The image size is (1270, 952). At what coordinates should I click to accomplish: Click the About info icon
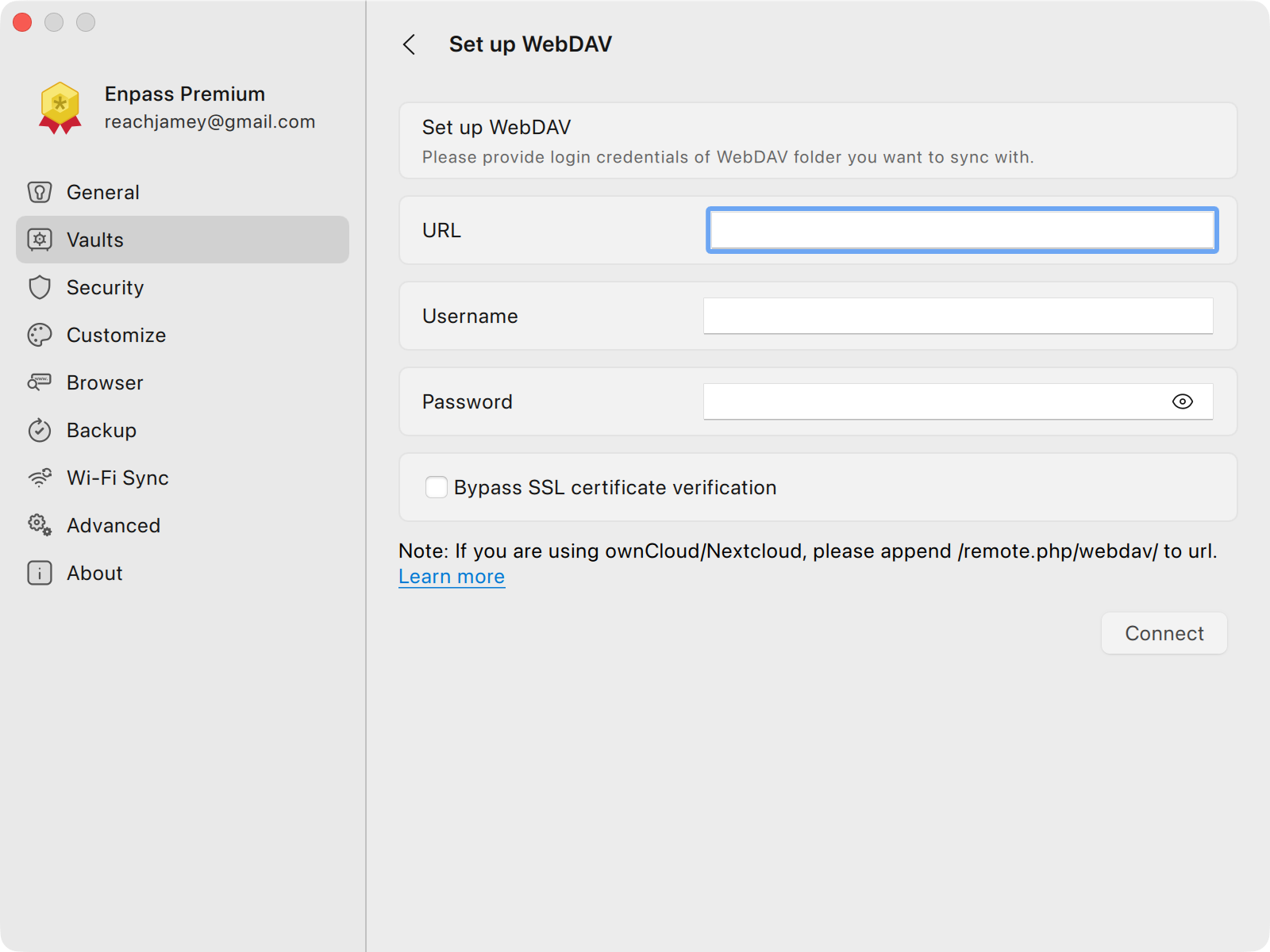(40, 573)
